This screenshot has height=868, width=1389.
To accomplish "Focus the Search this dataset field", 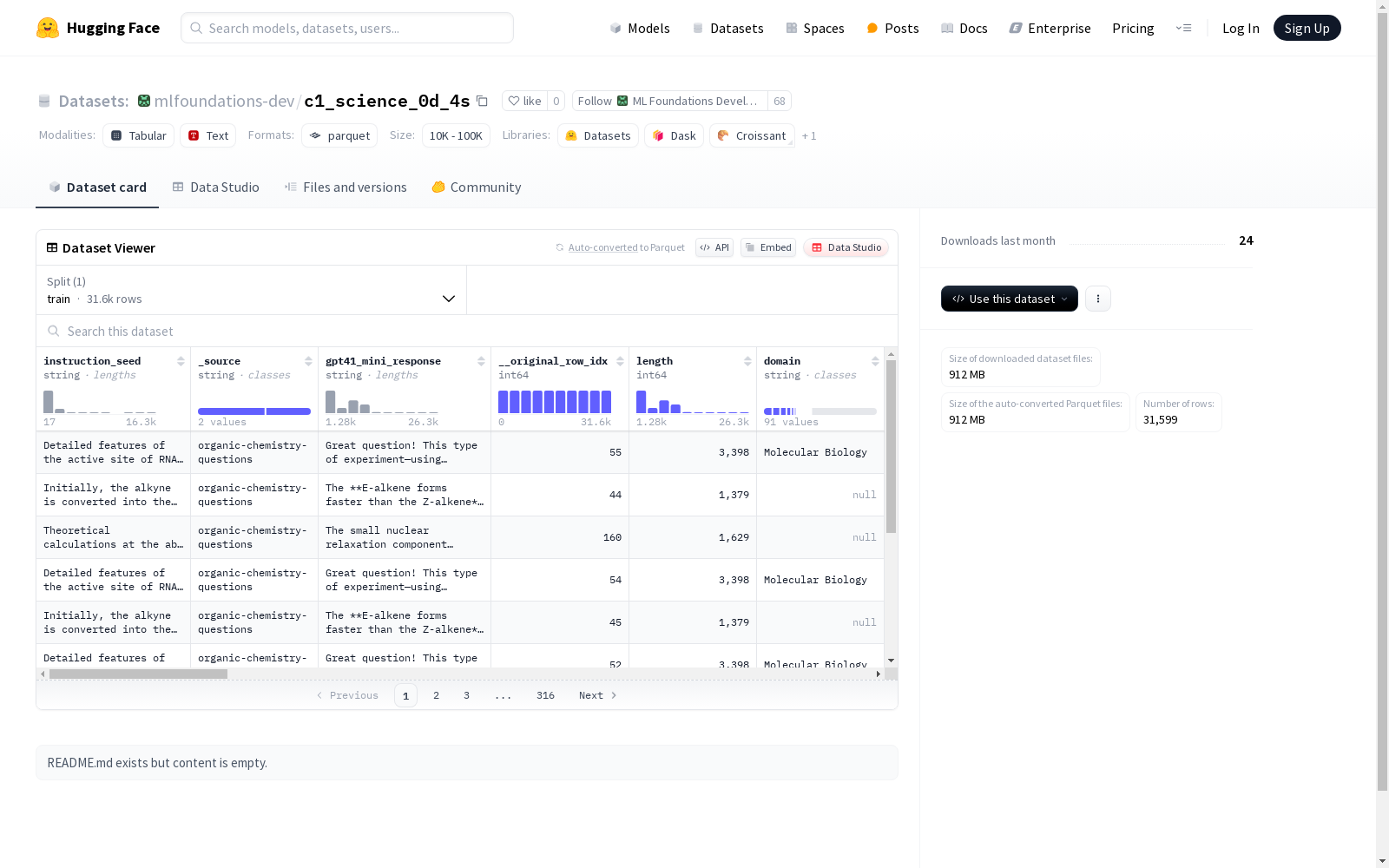I will pyautogui.click(x=467, y=332).
